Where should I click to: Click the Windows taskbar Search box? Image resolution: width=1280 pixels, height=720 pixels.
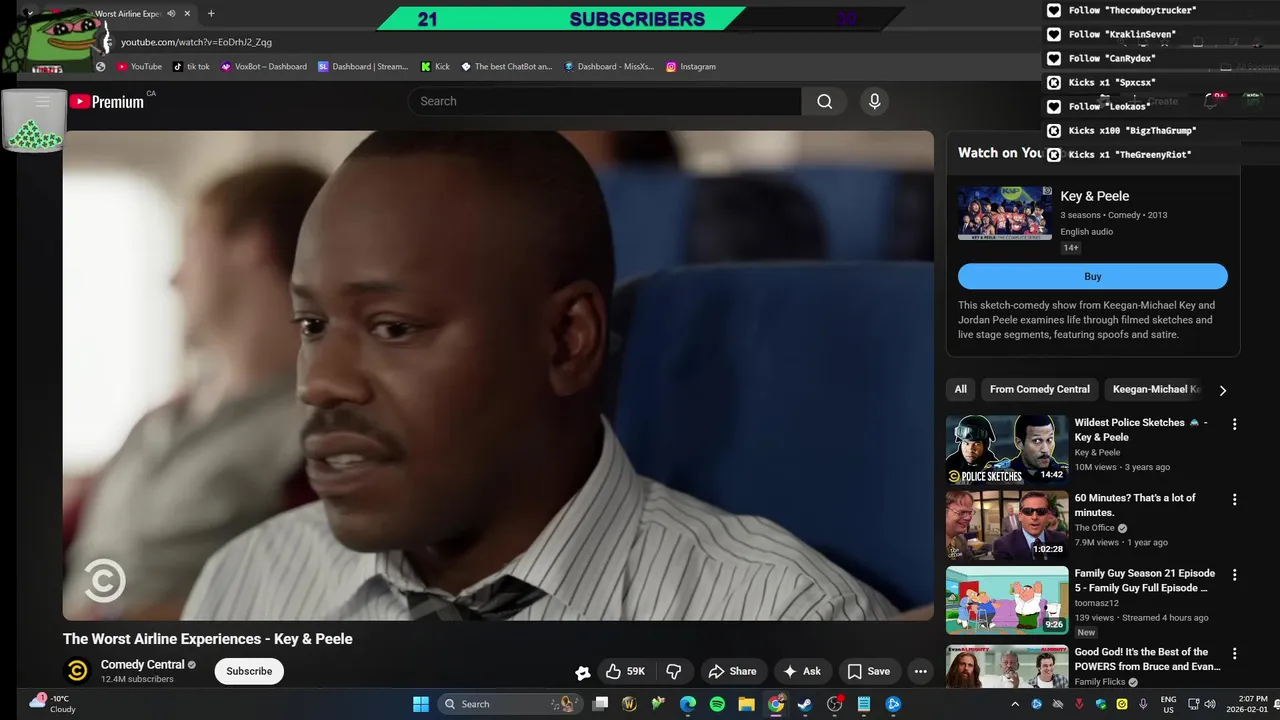click(x=509, y=704)
